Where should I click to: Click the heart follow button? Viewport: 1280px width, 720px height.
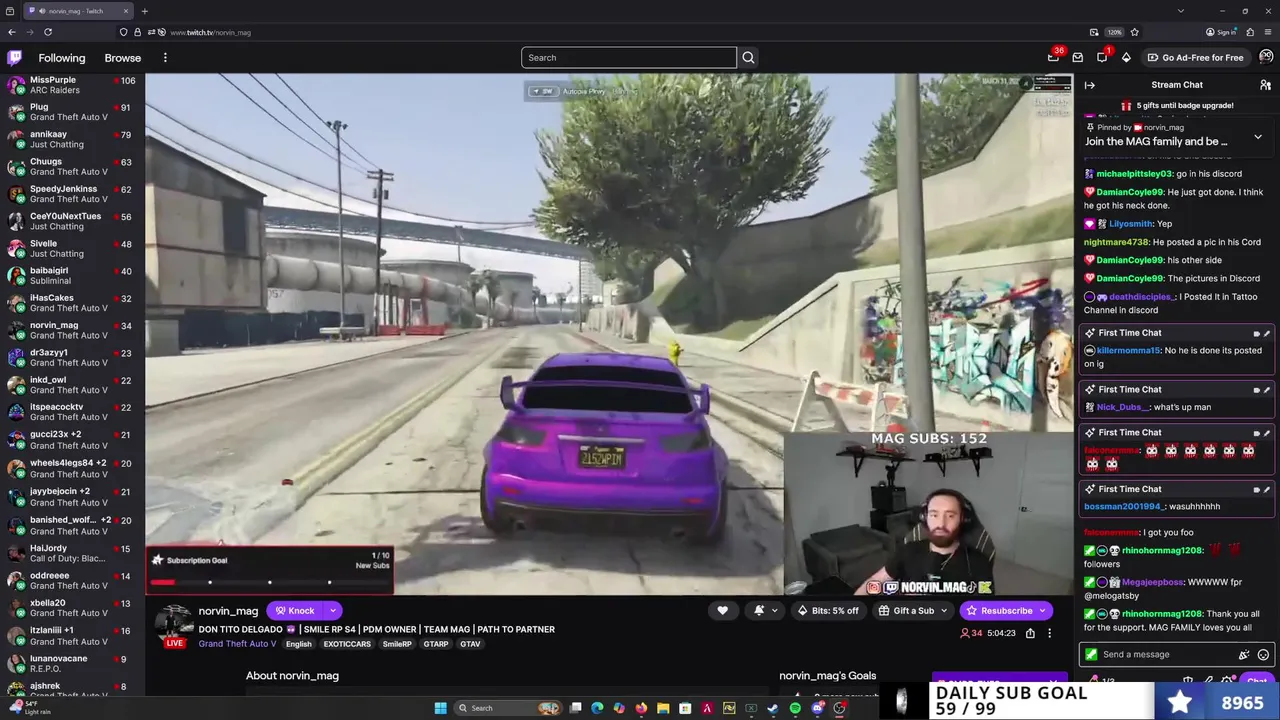(722, 611)
